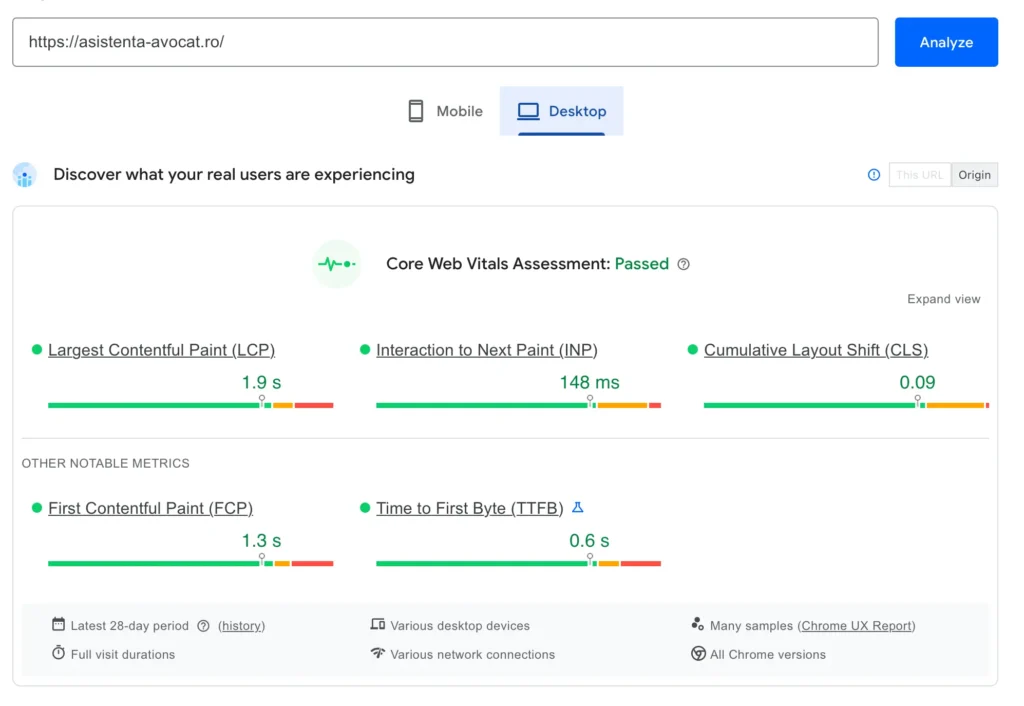
Task: Open help icon beside Latest 28-day period
Action: point(203,626)
